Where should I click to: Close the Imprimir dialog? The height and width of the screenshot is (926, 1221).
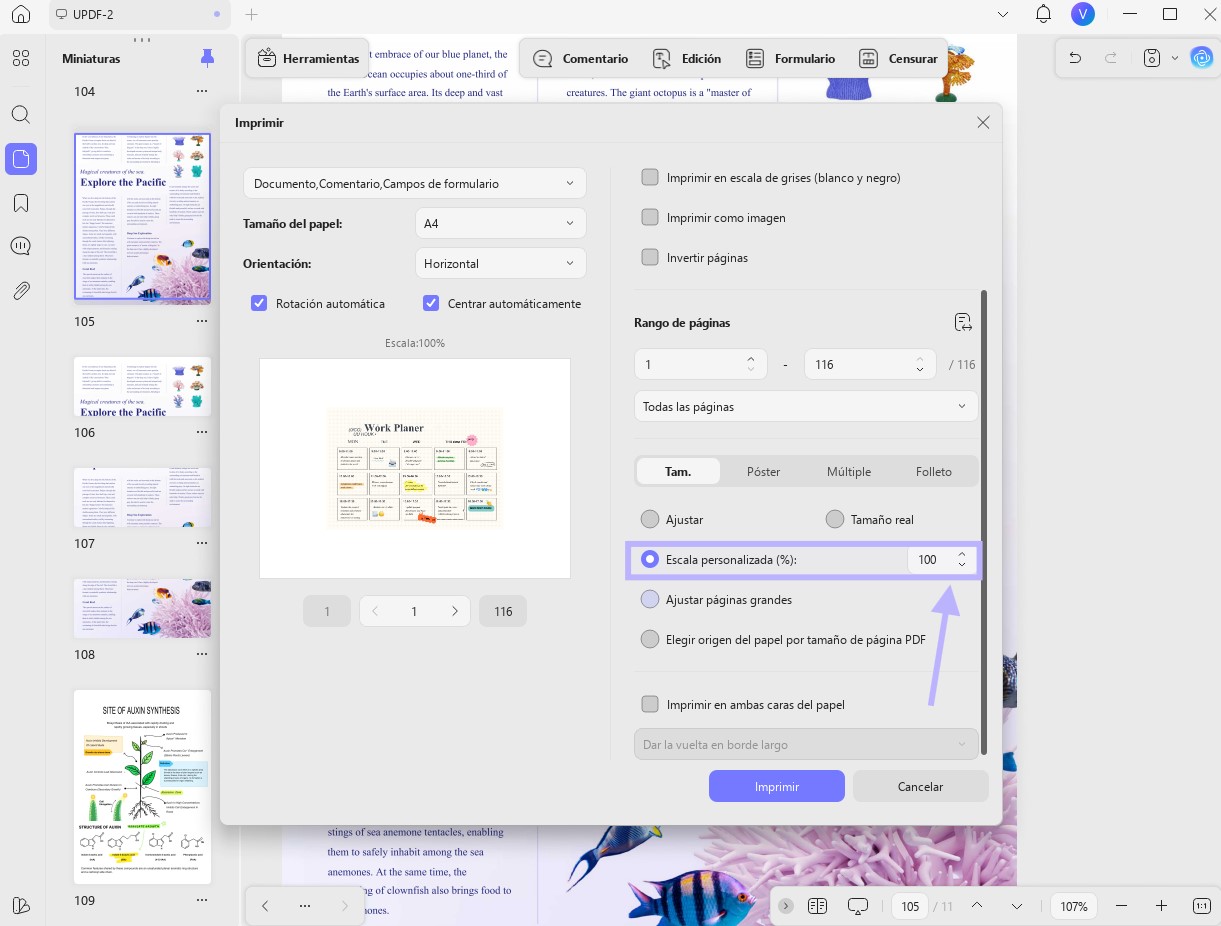983,122
